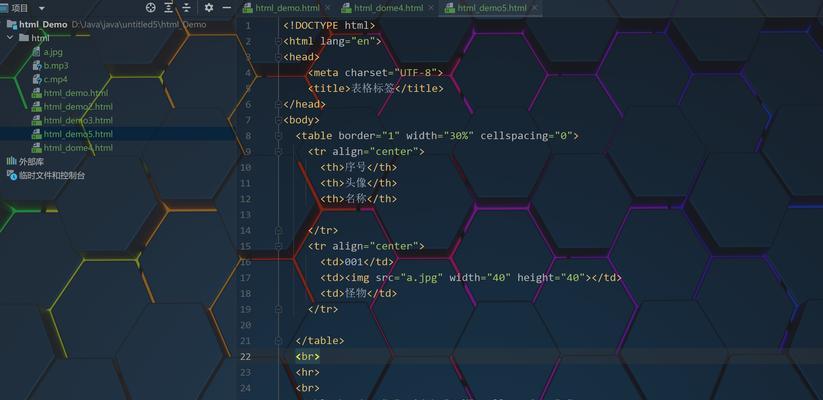Click line number 13 in the gutter

click(x=246, y=214)
